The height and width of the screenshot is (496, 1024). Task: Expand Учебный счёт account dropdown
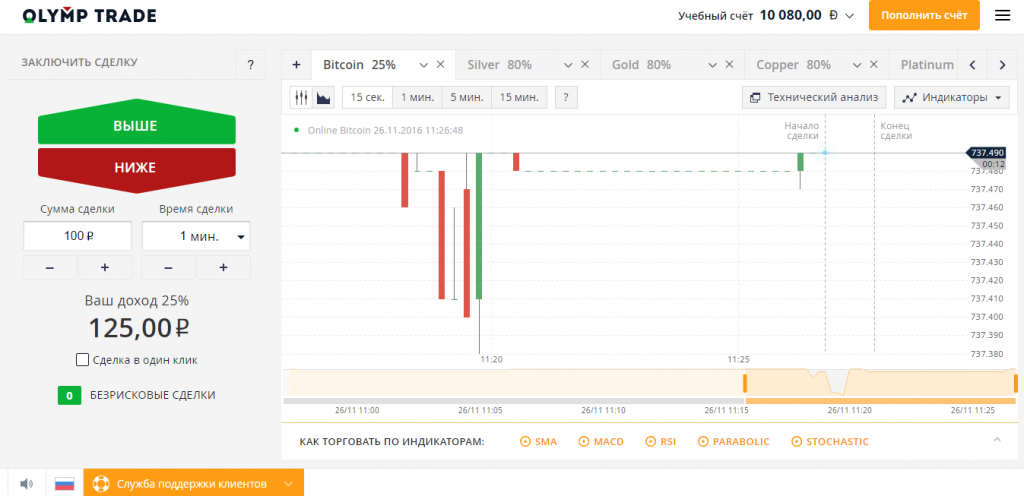pos(849,16)
